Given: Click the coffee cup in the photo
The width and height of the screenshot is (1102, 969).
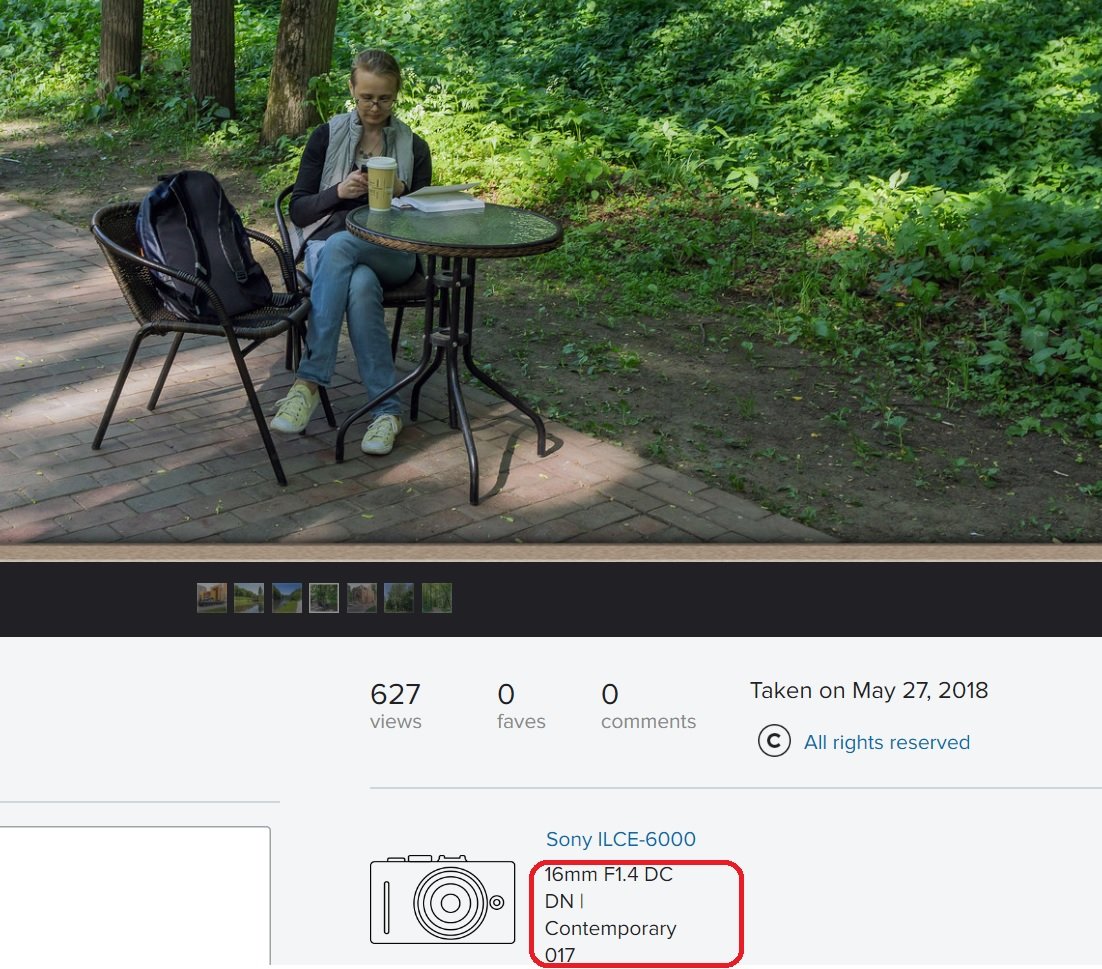Looking at the screenshot, I should [381, 183].
